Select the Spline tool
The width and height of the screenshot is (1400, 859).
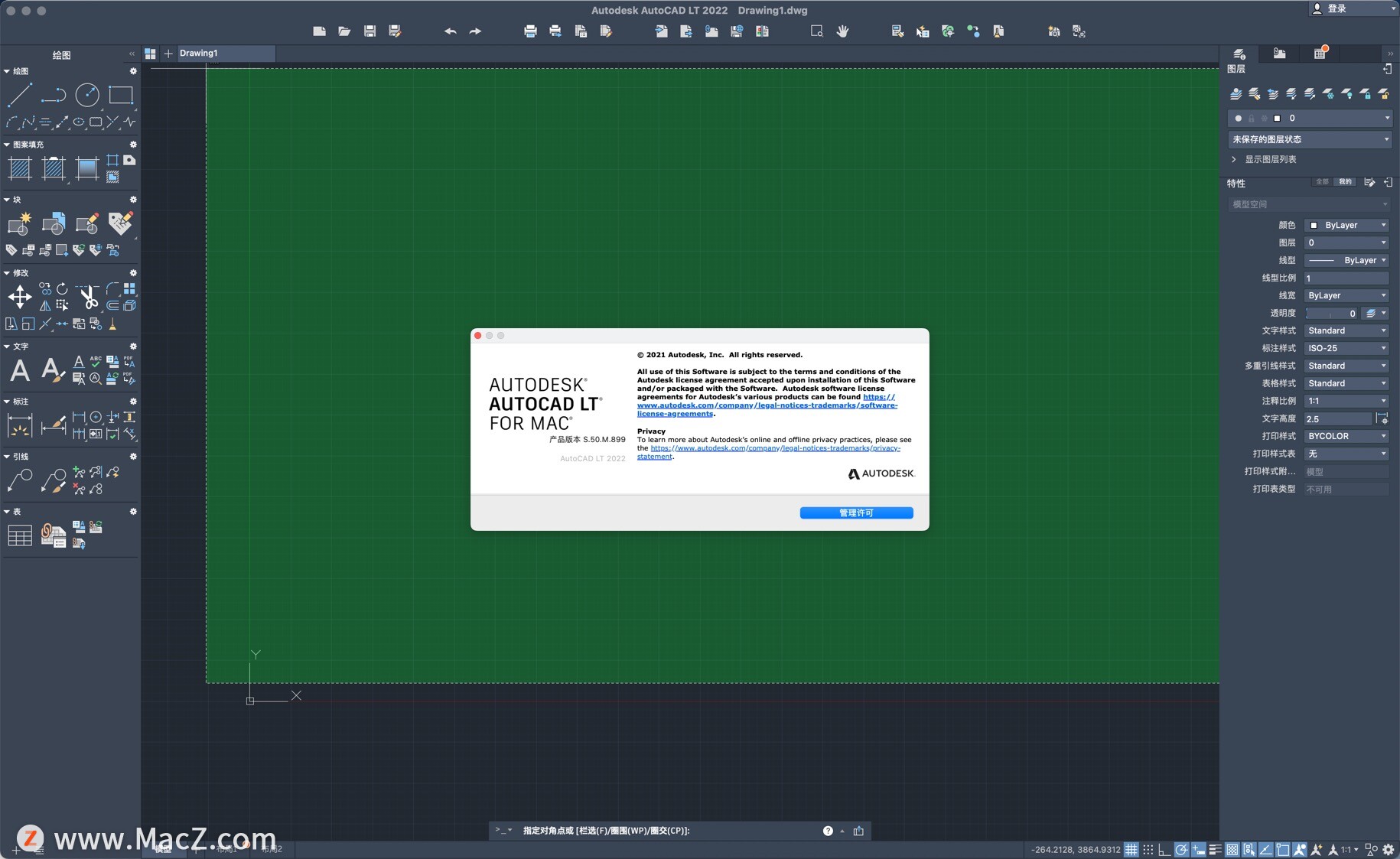[x=28, y=122]
